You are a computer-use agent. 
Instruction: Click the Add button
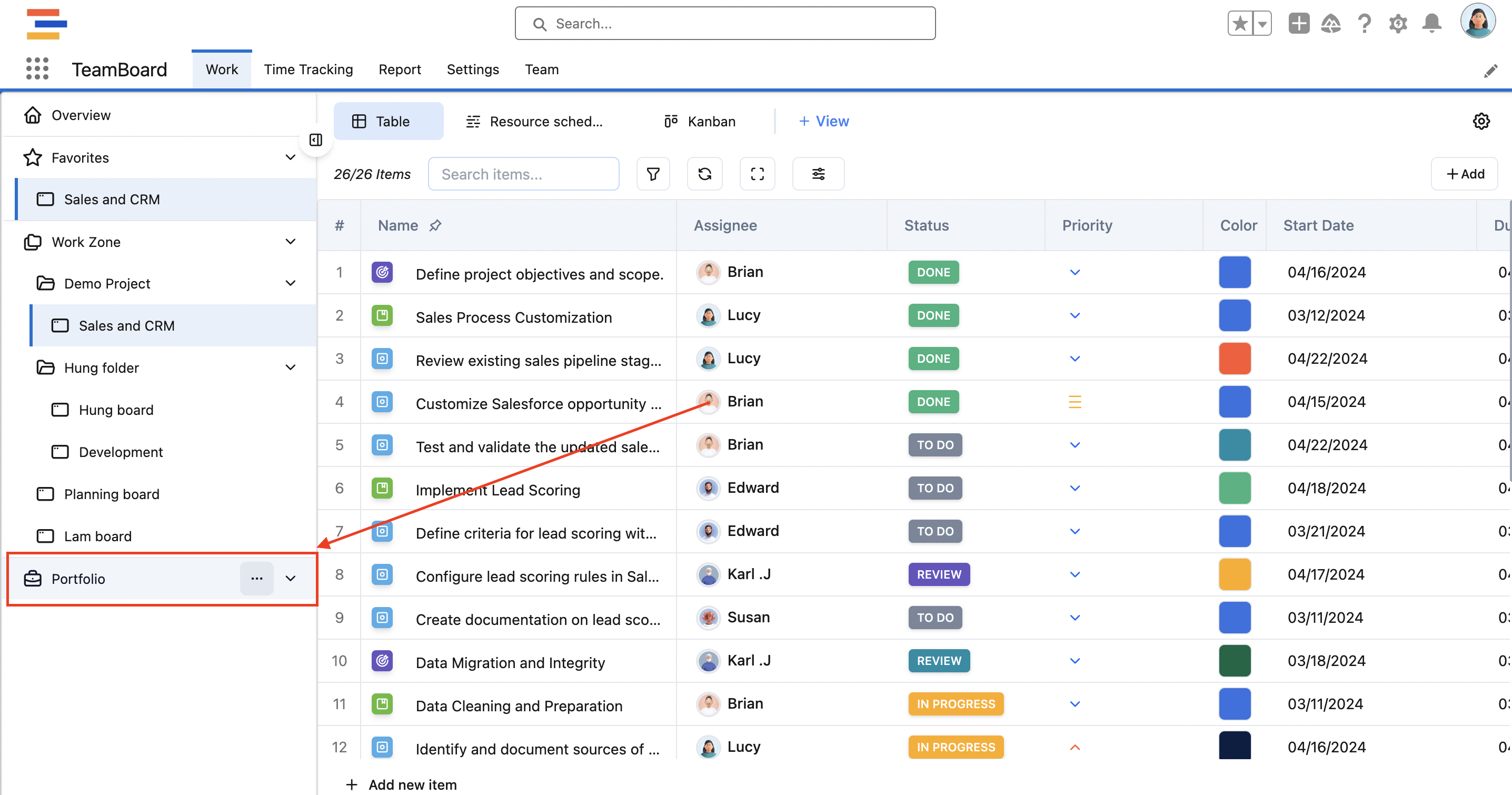(1465, 174)
